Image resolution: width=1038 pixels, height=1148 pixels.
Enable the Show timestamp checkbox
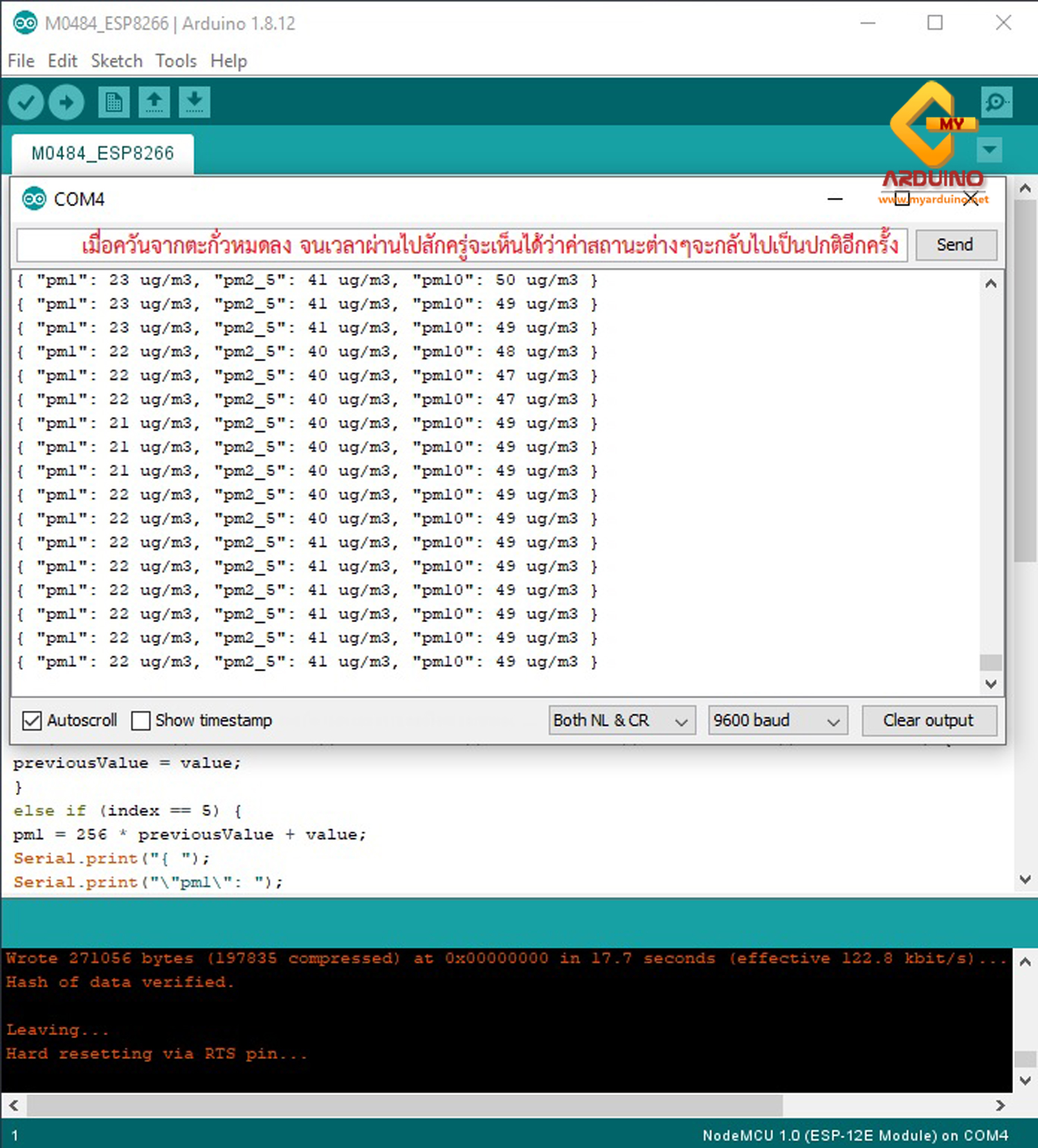141,720
